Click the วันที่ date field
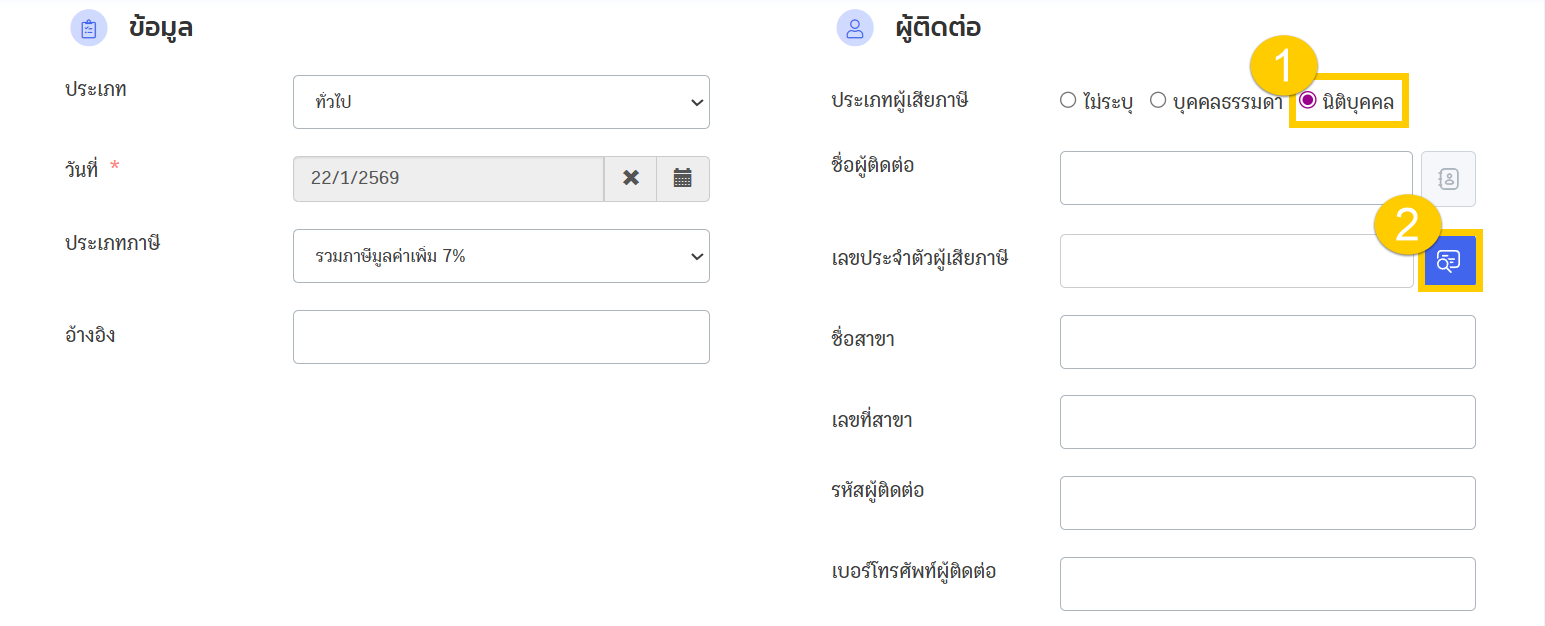This screenshot has height=626, width=1545. (x=448, y=179)
